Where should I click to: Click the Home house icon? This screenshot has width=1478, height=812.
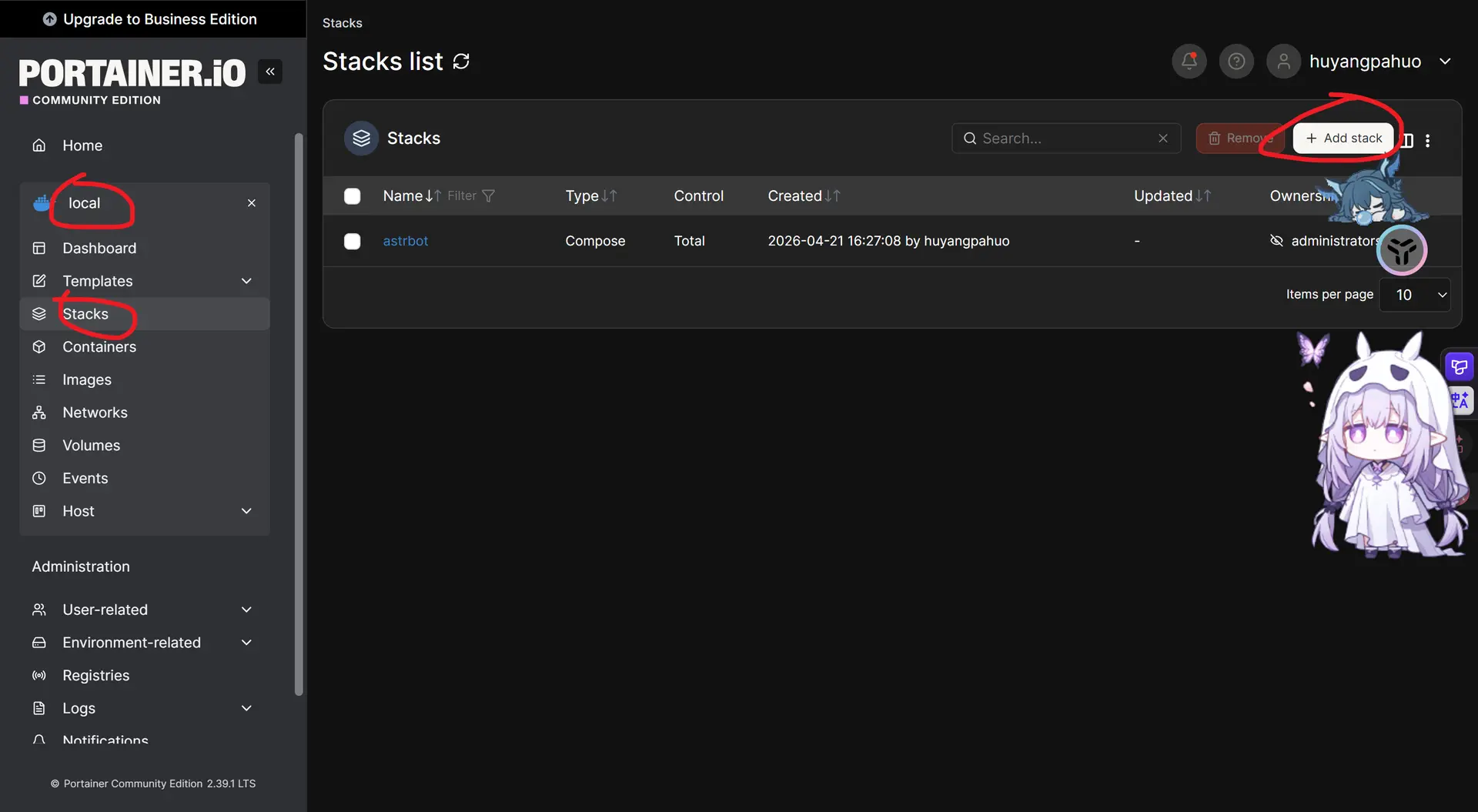(39, 145)
